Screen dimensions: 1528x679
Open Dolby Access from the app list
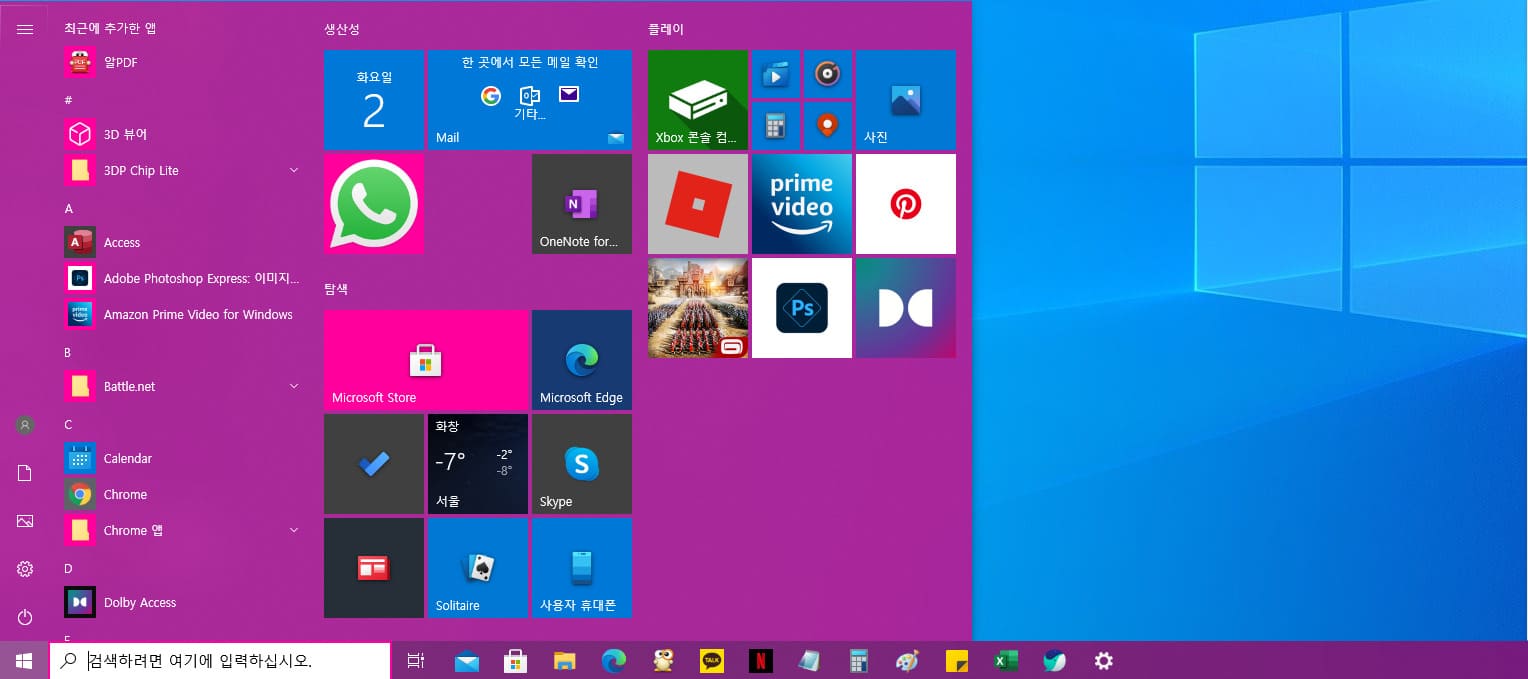click(183, 602)
